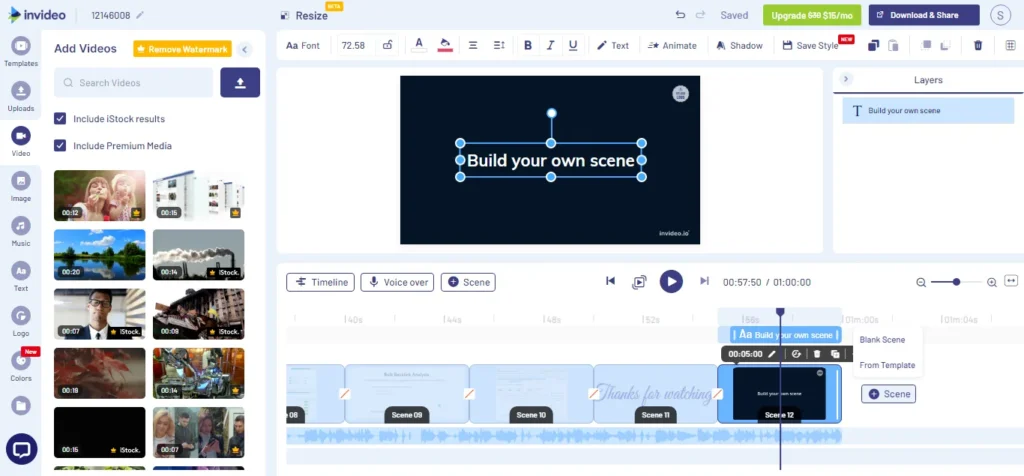Adjust the timeline zoom slider handle
1024x476 pixels.
tap(956, 282)
